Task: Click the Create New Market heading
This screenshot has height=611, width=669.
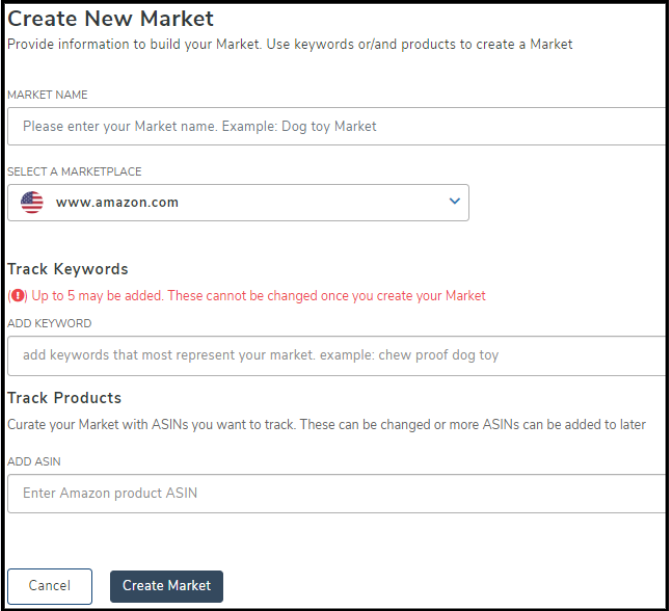Action: pos(110,18)
